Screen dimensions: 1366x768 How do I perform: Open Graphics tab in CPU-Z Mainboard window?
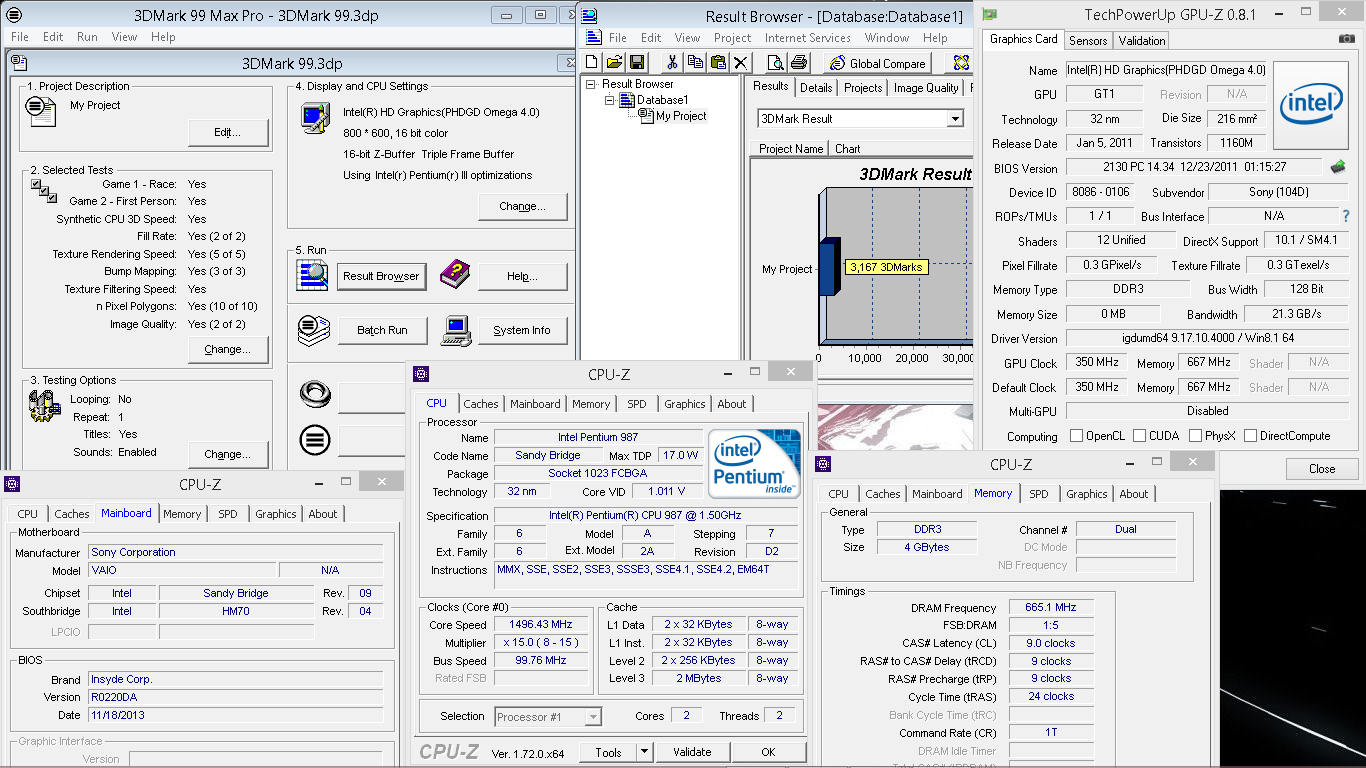pos(276,514)
